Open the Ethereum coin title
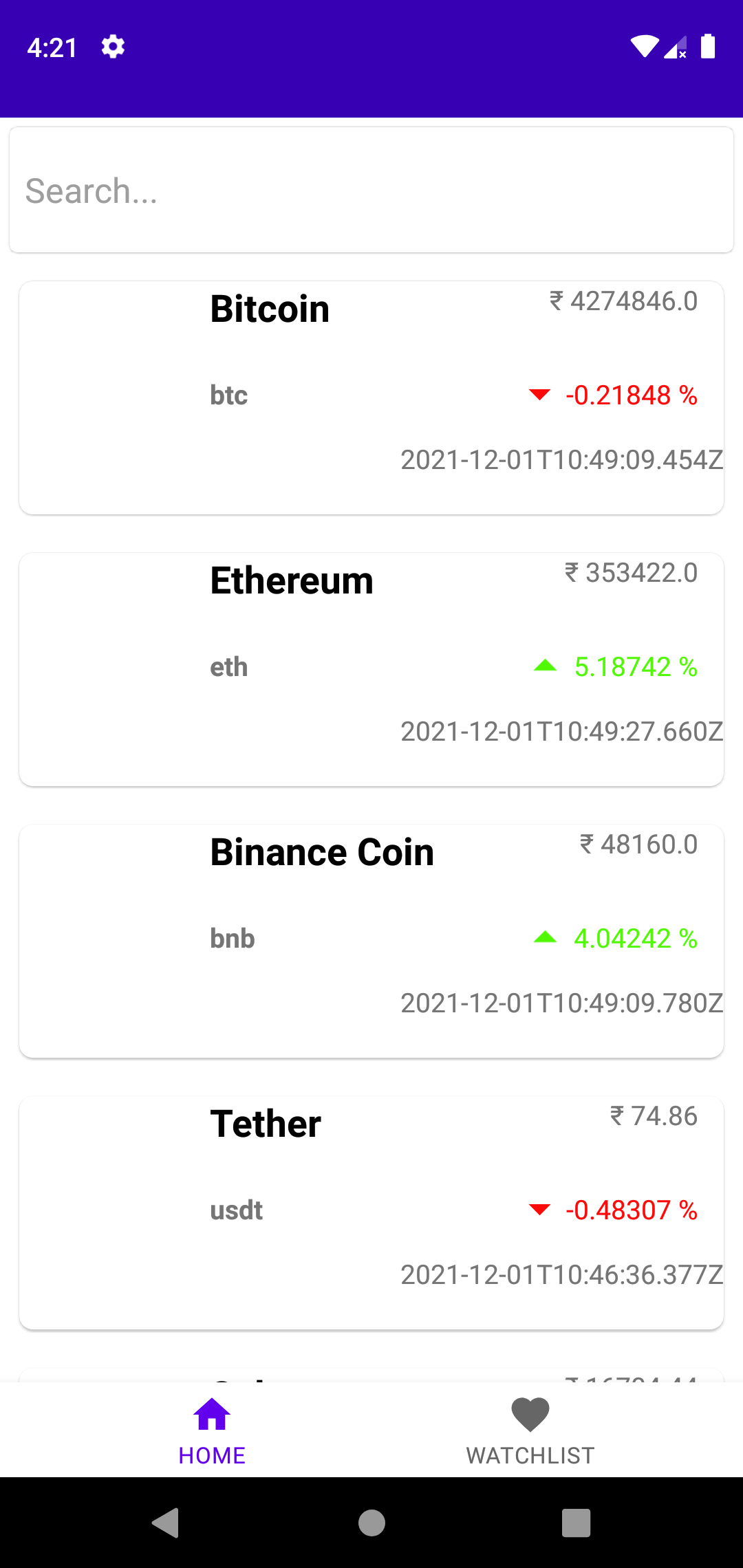Image resolution: width=743 pixels, height=1568 pixels. pos(292,580)
